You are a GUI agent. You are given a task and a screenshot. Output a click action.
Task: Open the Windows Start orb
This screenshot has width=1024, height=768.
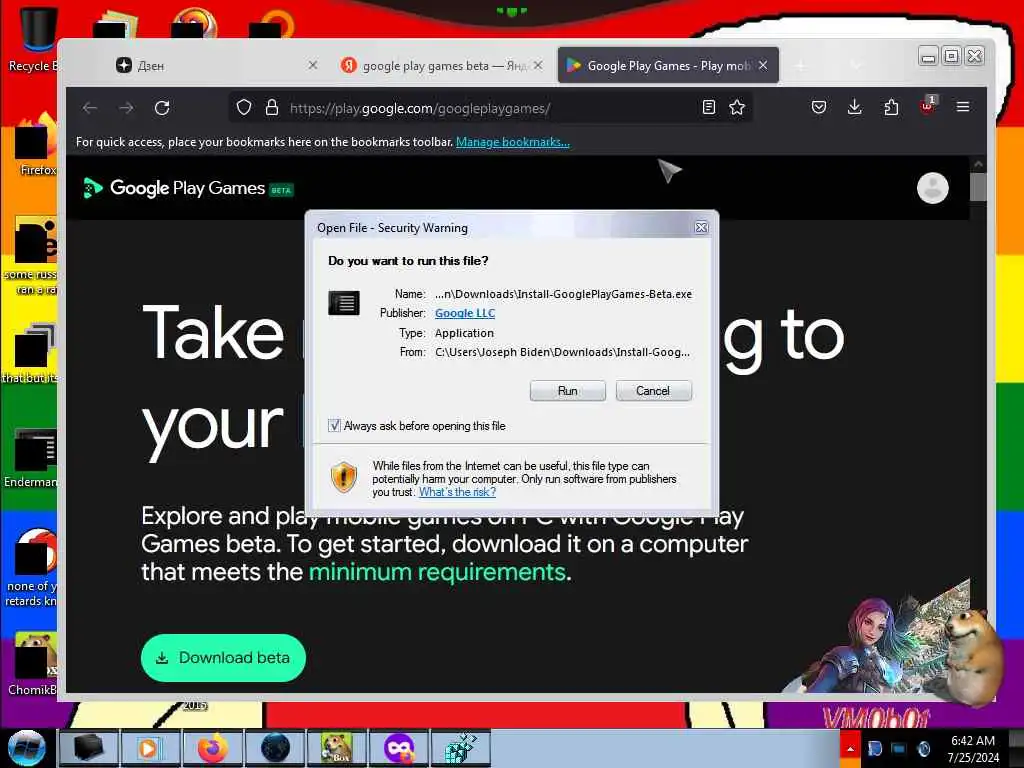click(27, 748)
